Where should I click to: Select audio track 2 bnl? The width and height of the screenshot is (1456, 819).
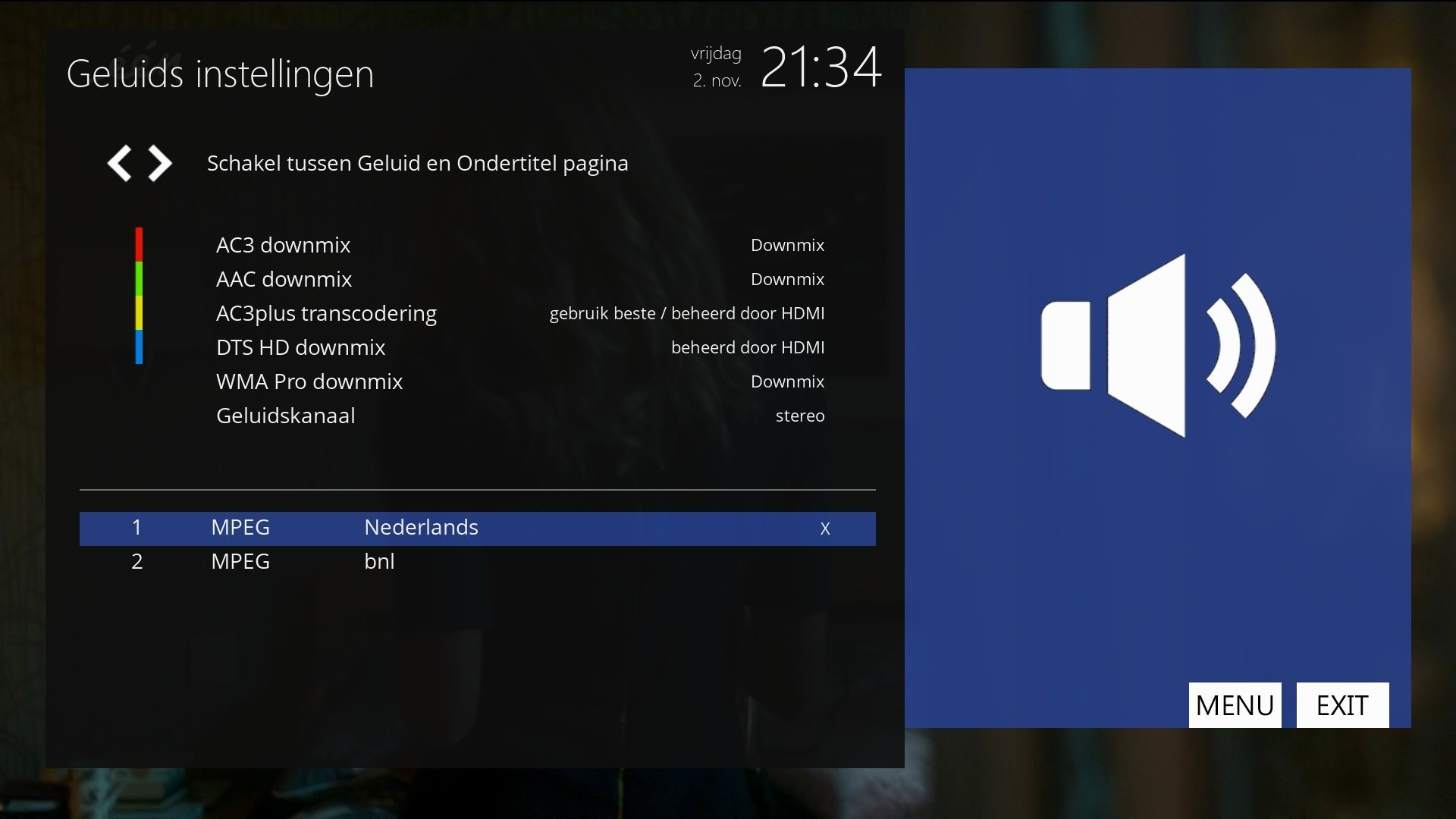tap(379, 562)
